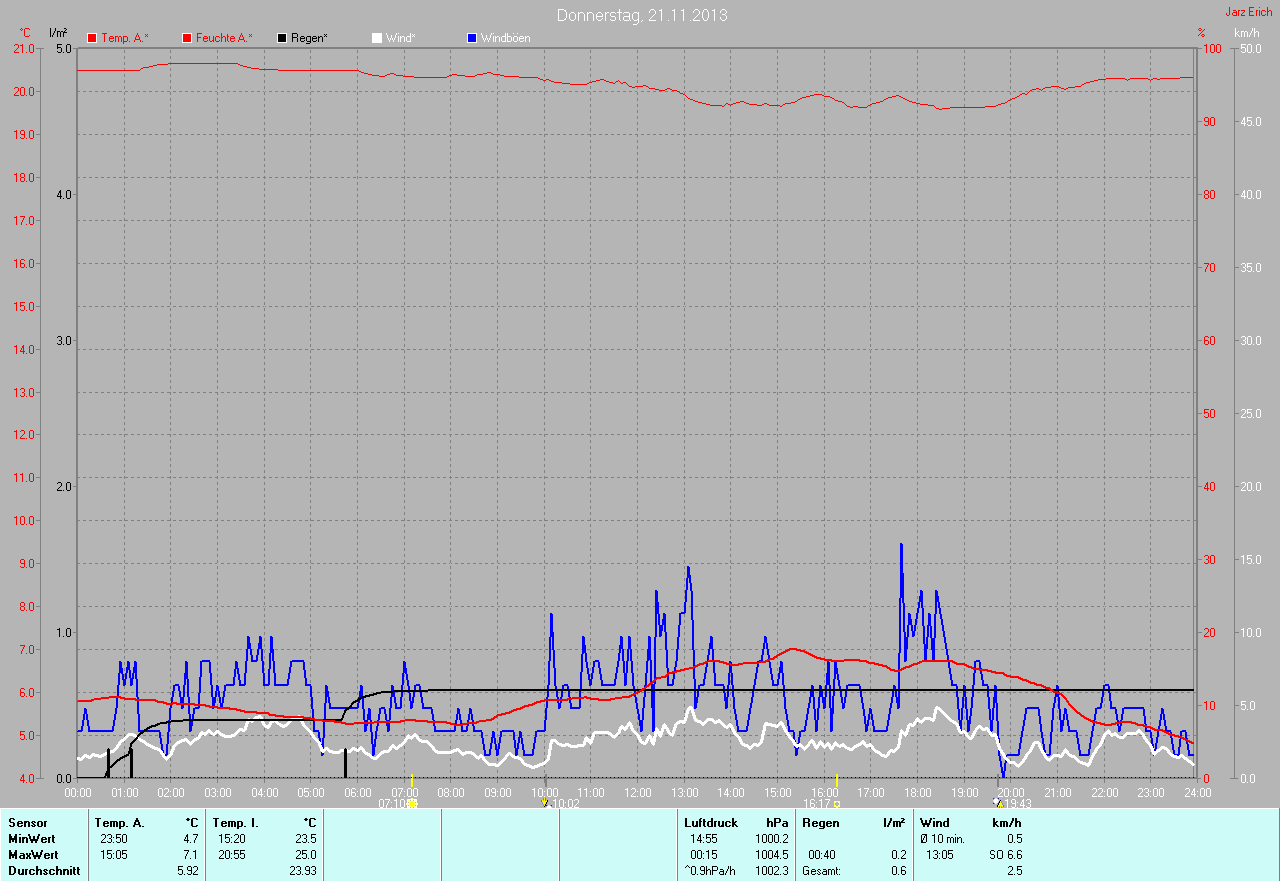Click the average pressure value '1002.3'
The height and width of the screenshot is (881, 1280).
pos(771,871)
